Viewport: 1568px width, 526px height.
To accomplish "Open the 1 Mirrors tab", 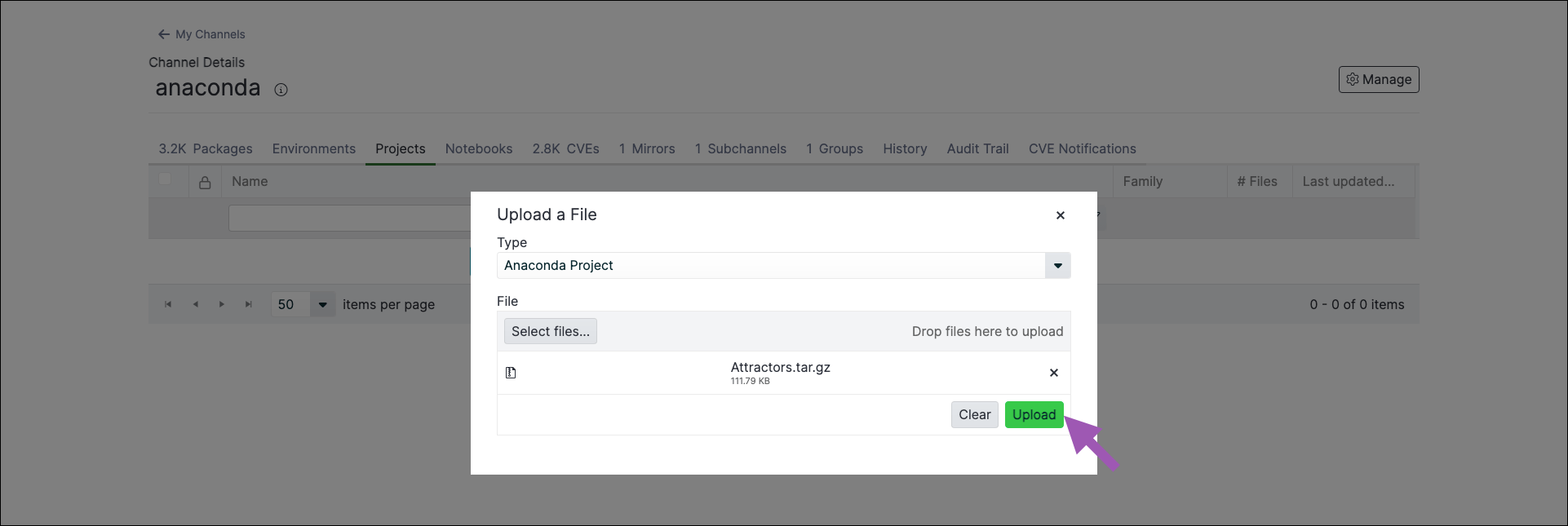I will (647, 148).
